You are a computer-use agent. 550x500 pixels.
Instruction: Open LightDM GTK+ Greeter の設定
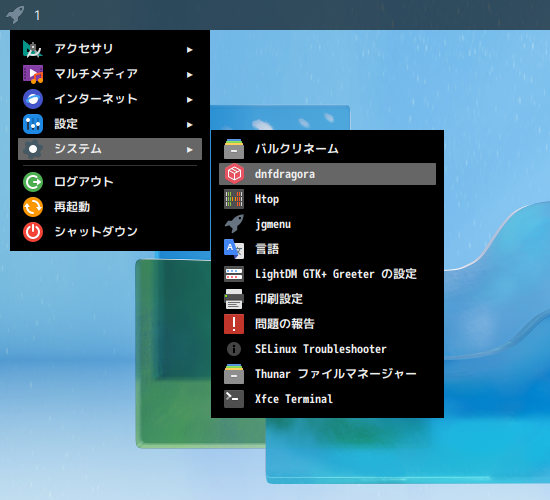click(327, 274)
